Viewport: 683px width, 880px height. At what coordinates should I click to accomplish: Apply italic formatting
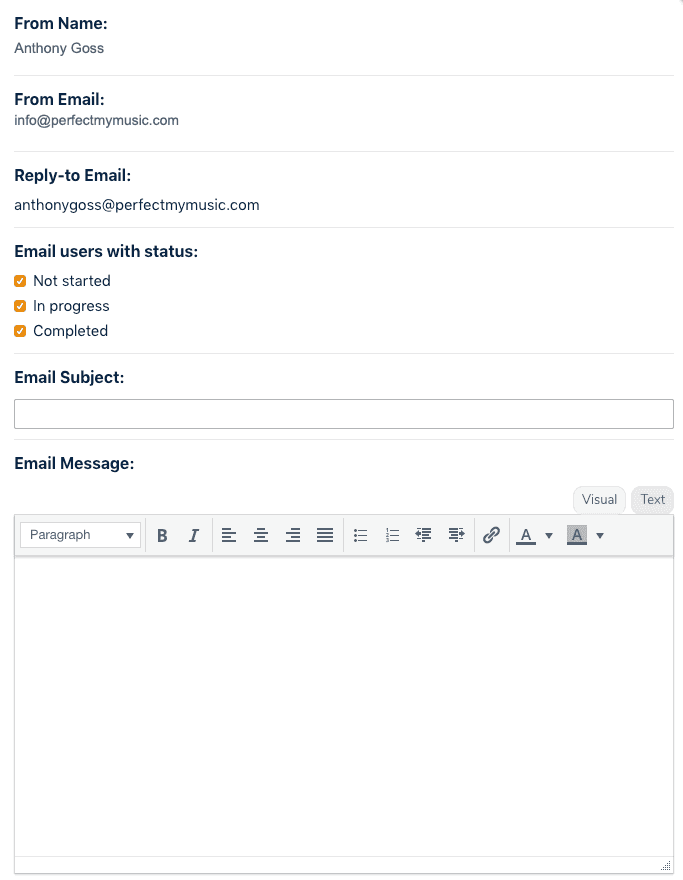[x=194, y=535]
